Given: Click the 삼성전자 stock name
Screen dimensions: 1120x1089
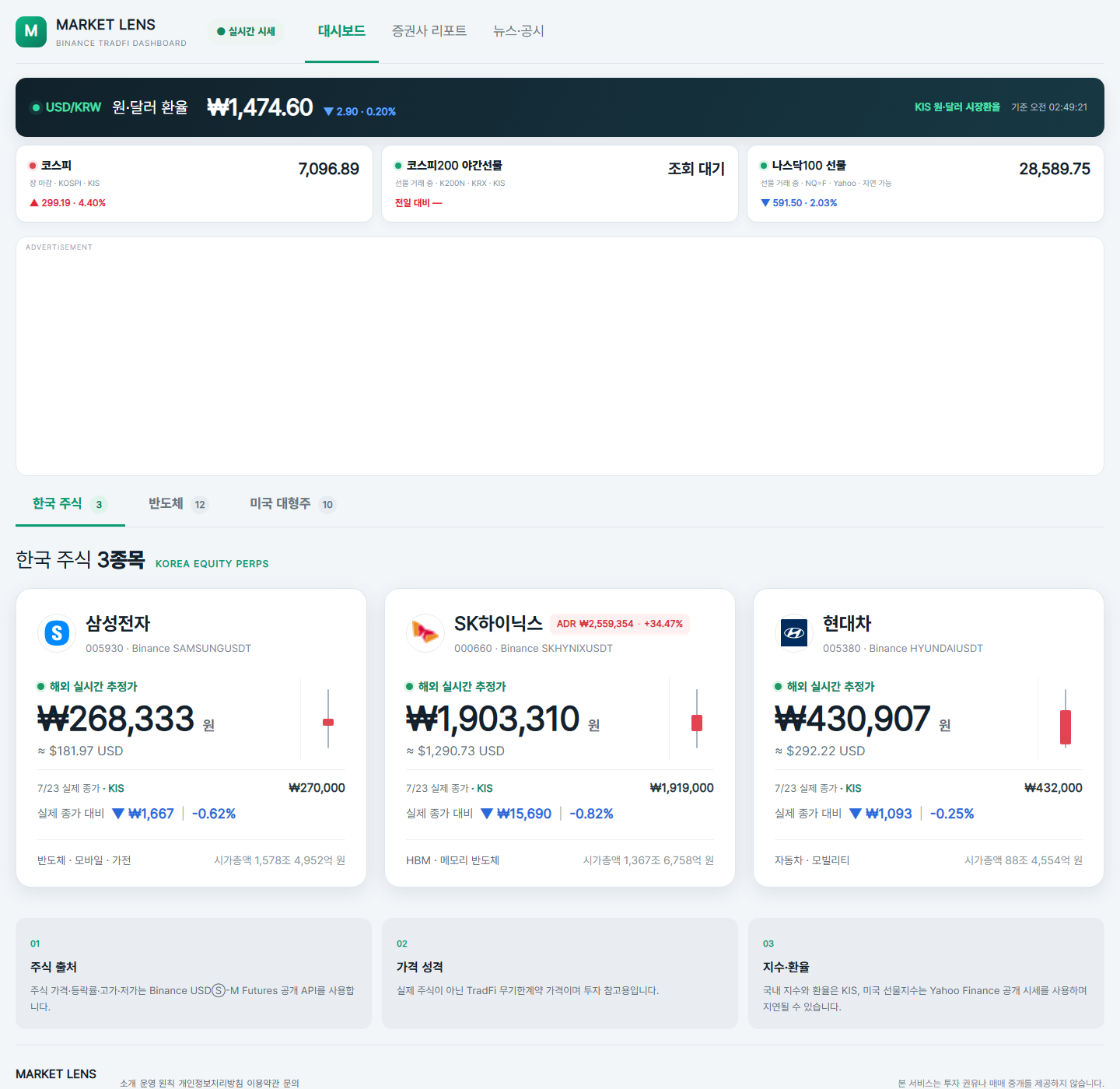Looking at the screenshot, I should tap(118, 624).
